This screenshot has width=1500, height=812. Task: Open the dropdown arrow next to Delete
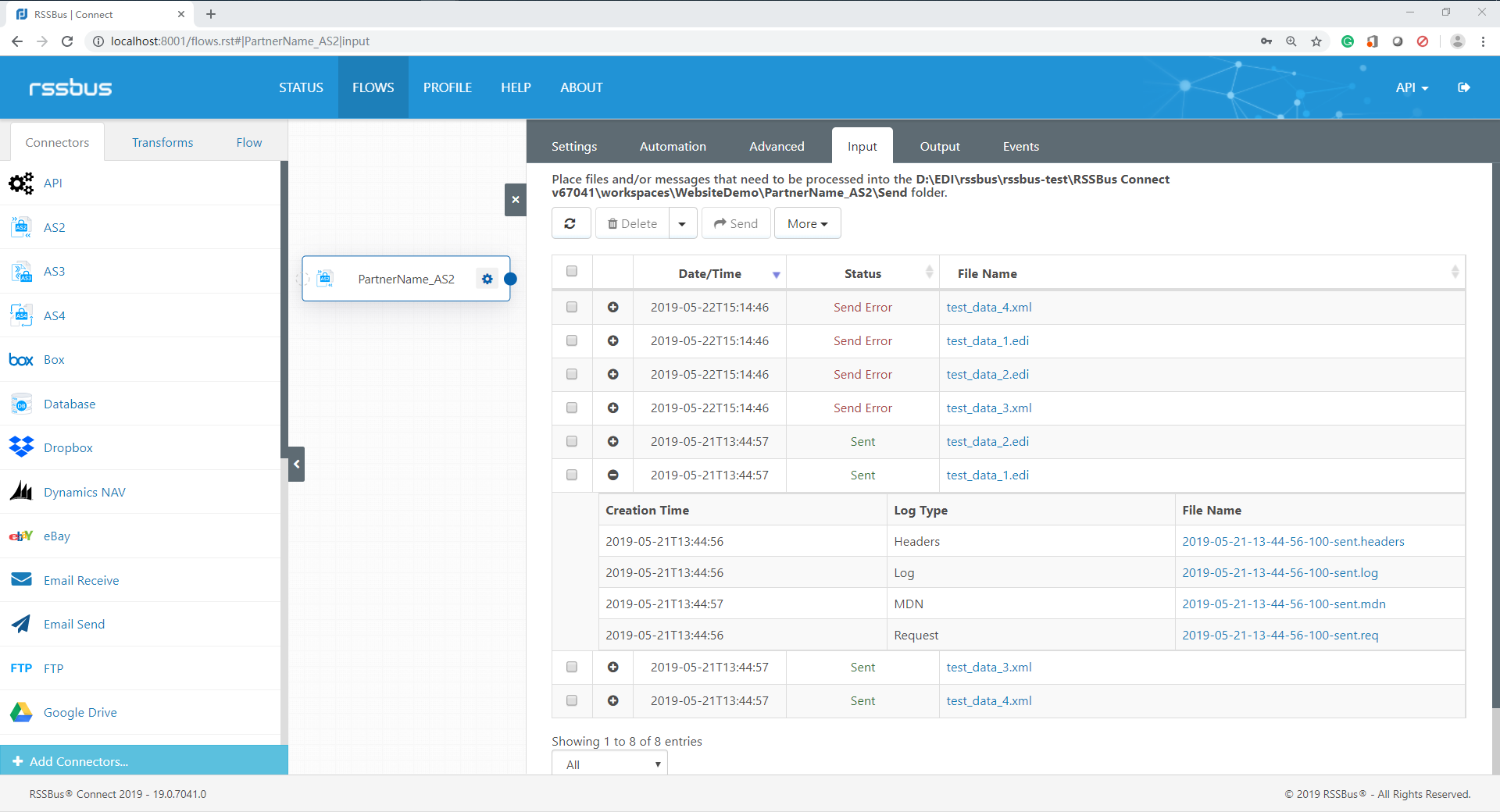(x=682, y=223)
